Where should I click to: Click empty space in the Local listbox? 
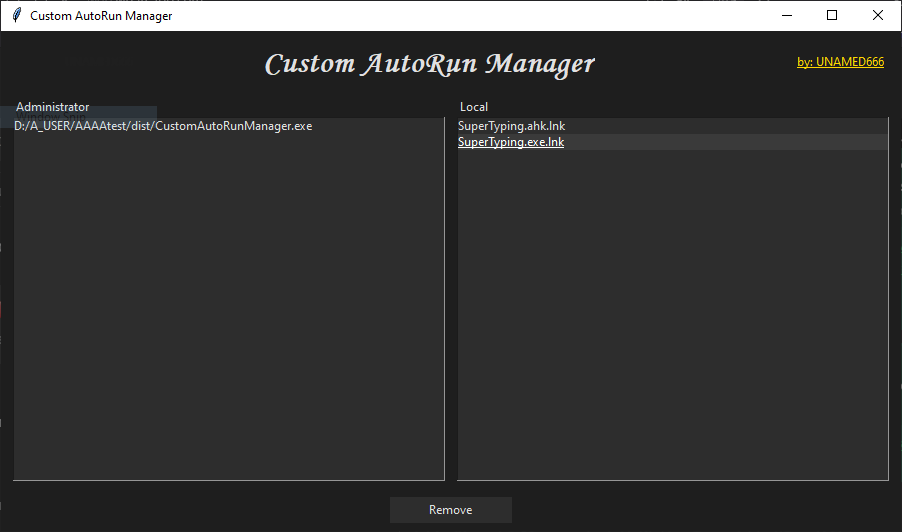pyautogui.click(x=672, y=320)
